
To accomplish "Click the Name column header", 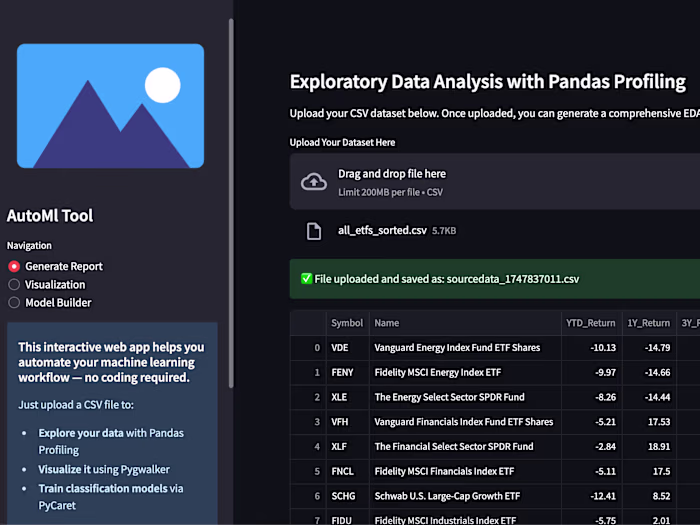I will pos(465,323).
